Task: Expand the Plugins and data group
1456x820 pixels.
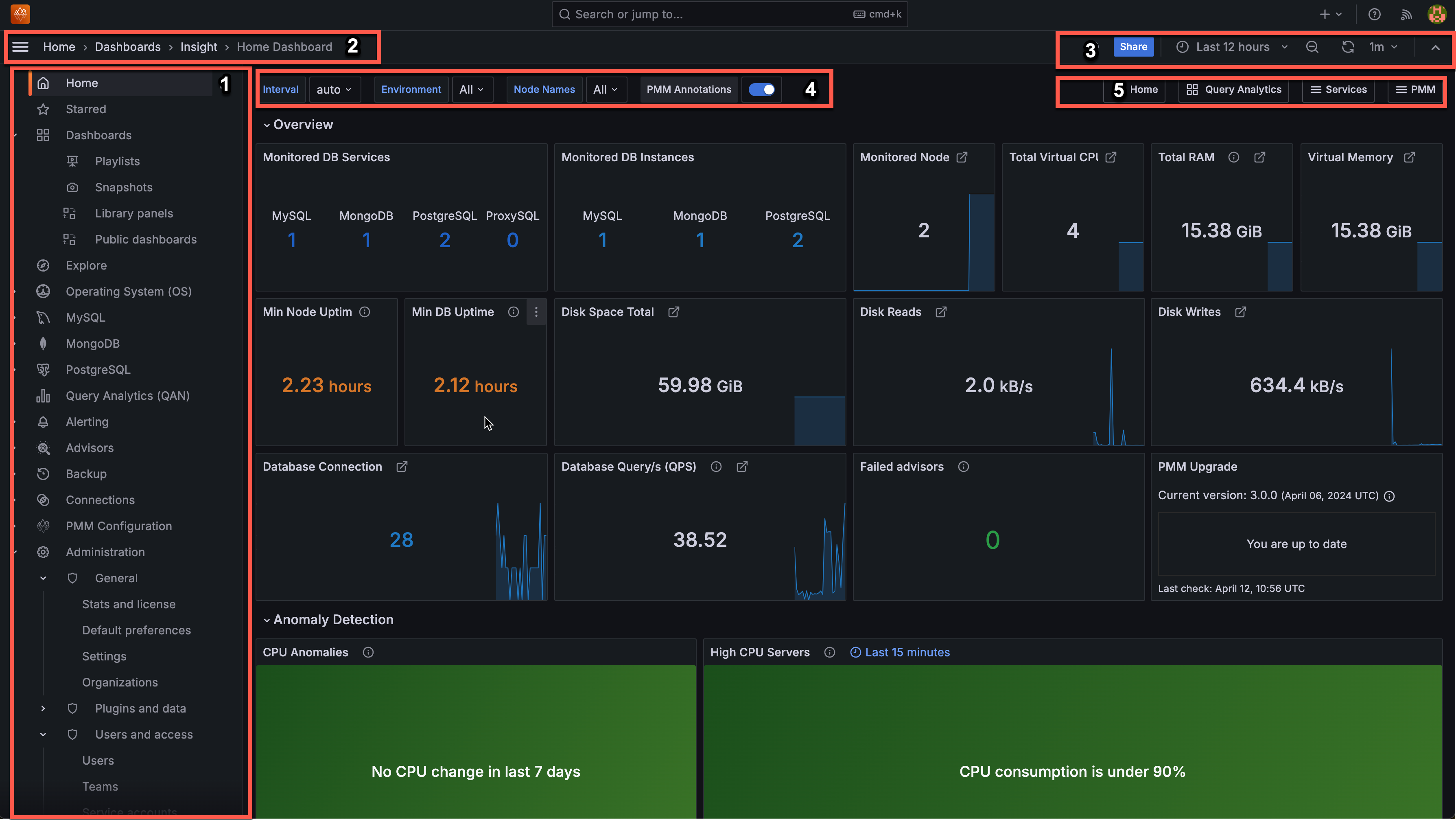Action: (43, 708)
